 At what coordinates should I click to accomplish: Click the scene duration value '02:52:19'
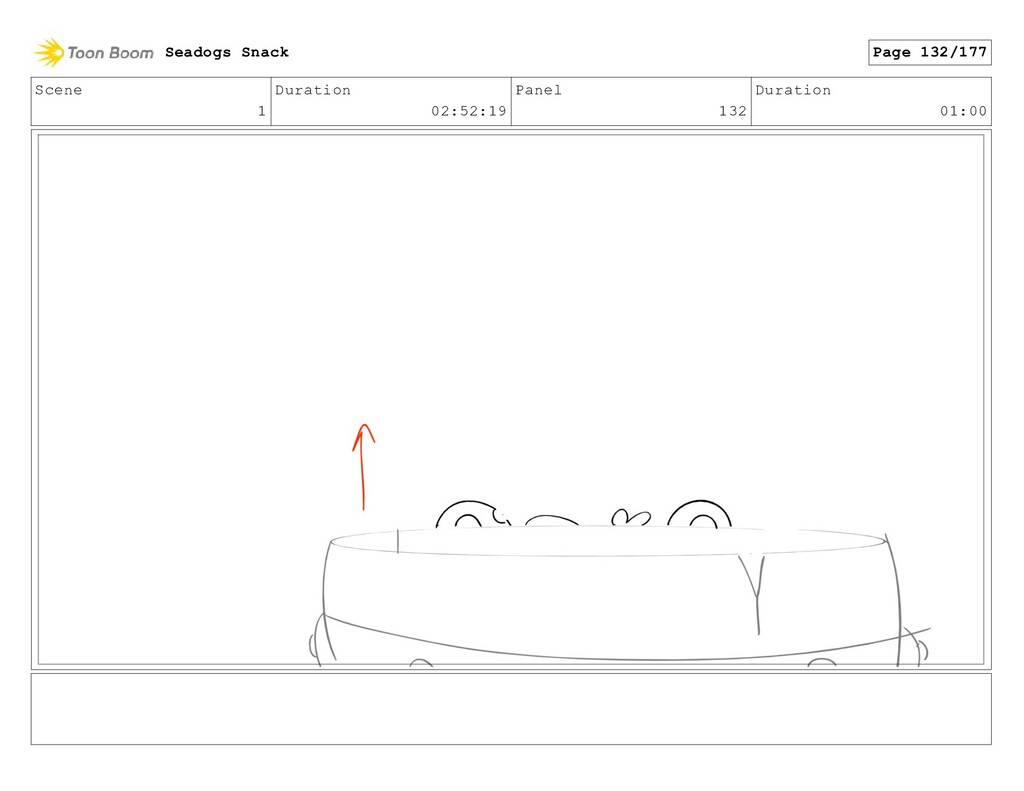(x=468, y=111)
